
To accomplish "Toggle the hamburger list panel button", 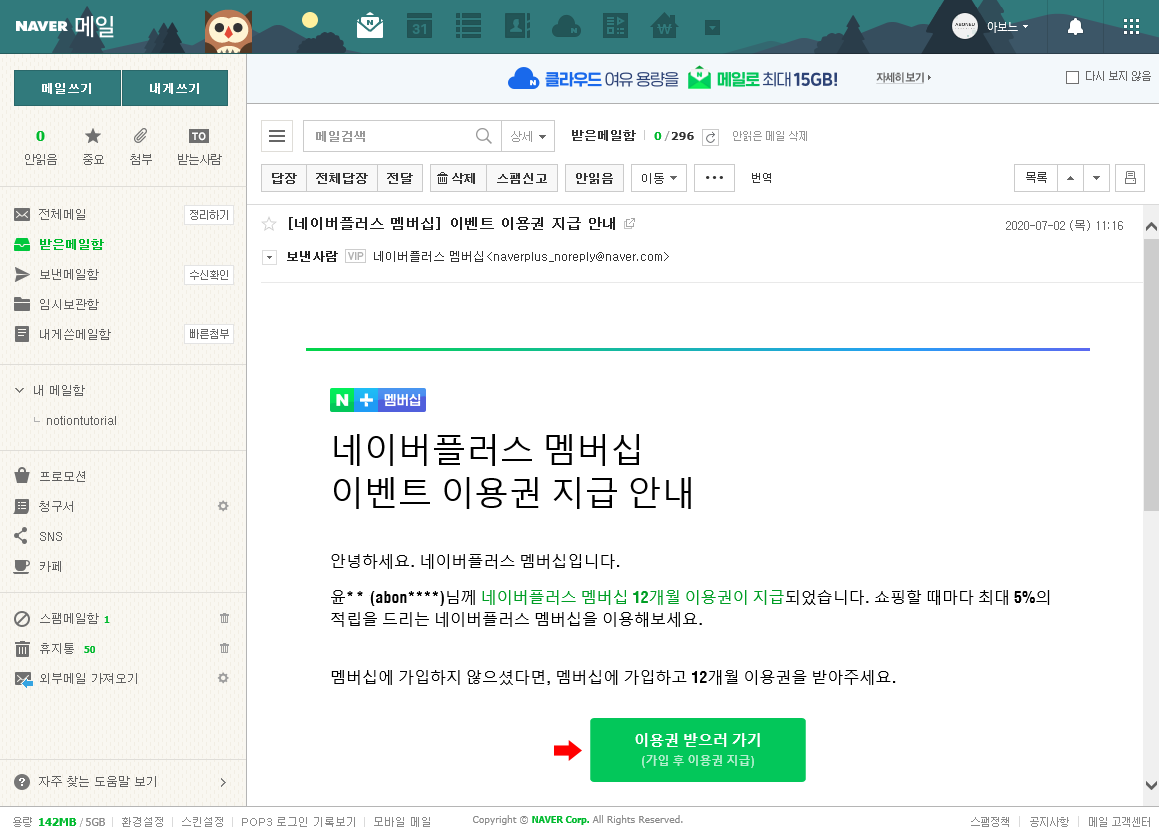I will pyautogui.click(x=277, y=136).
